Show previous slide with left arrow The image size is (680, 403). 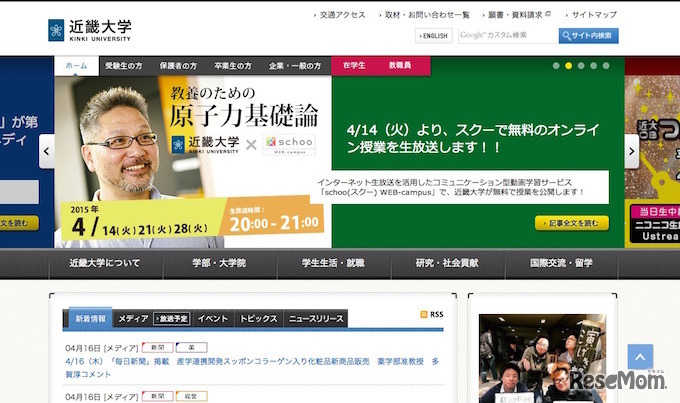click(x=46, y=151)
